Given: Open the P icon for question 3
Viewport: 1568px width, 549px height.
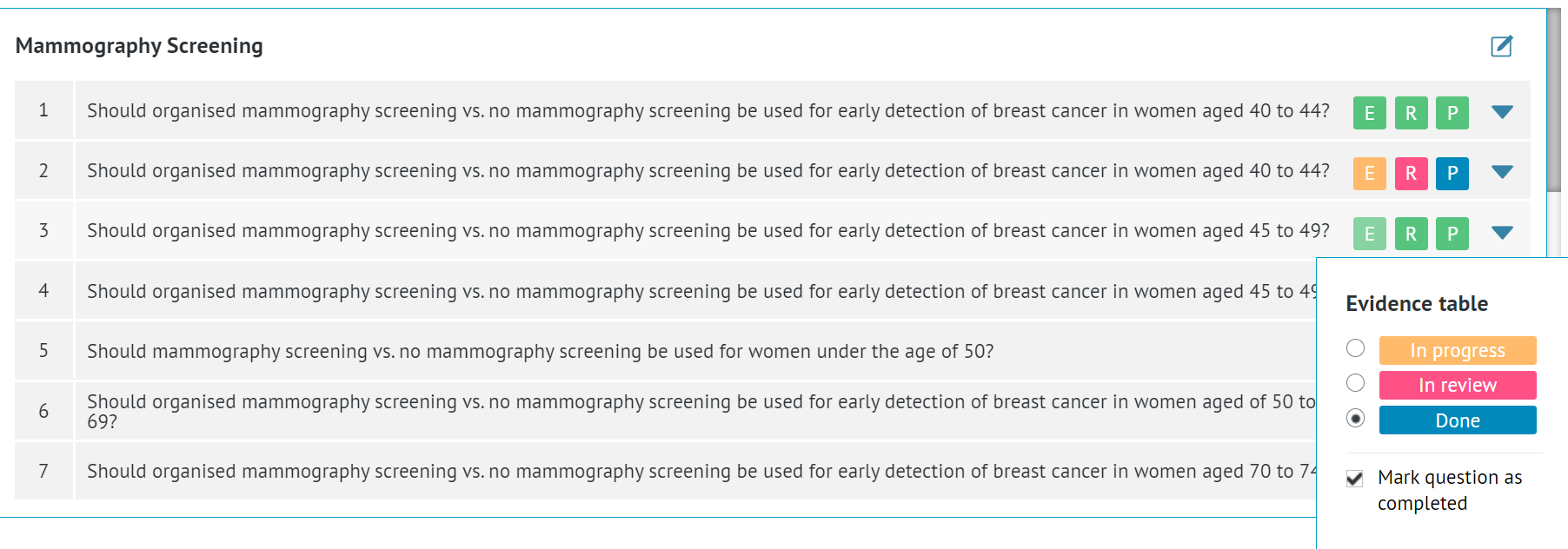Looking at the screenshot, I should 1452,233.
